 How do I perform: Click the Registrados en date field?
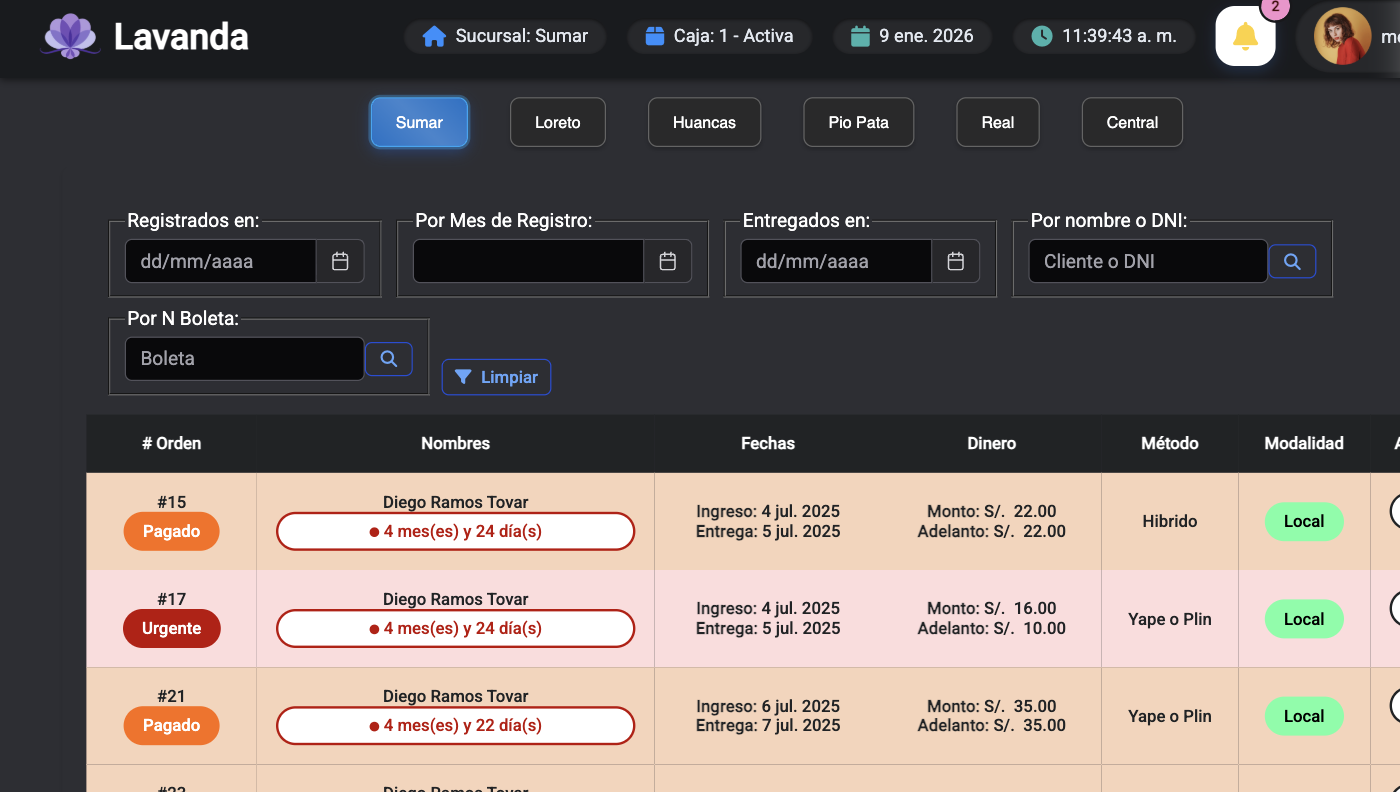pos(220,261)
